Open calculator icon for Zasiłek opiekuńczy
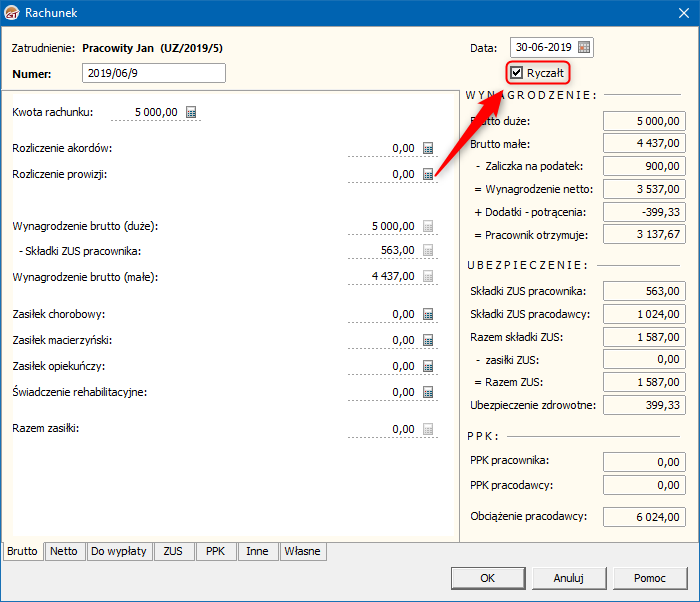700x602 pixels. [x=428, y=366]
